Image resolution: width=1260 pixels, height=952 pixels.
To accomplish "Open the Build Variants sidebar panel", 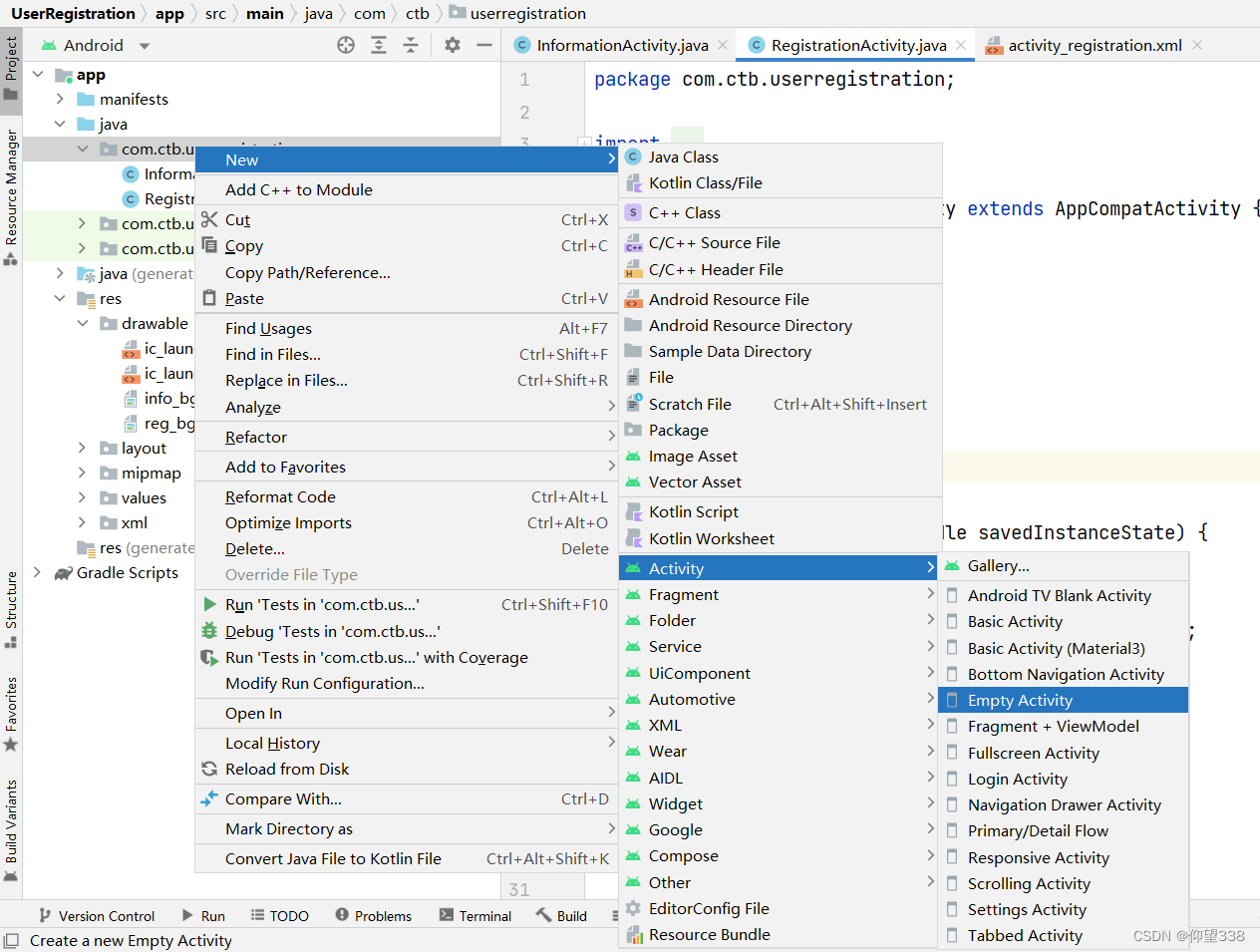I will (x=11, y=831).
